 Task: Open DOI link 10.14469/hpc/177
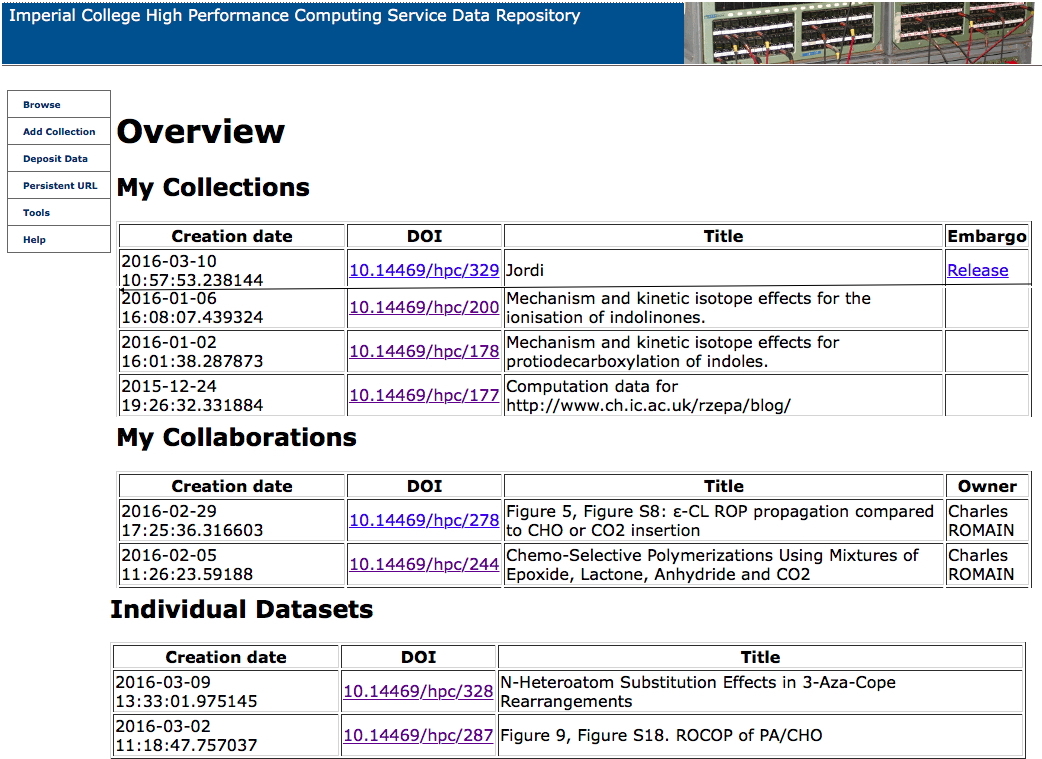click(x=424, y=395)
